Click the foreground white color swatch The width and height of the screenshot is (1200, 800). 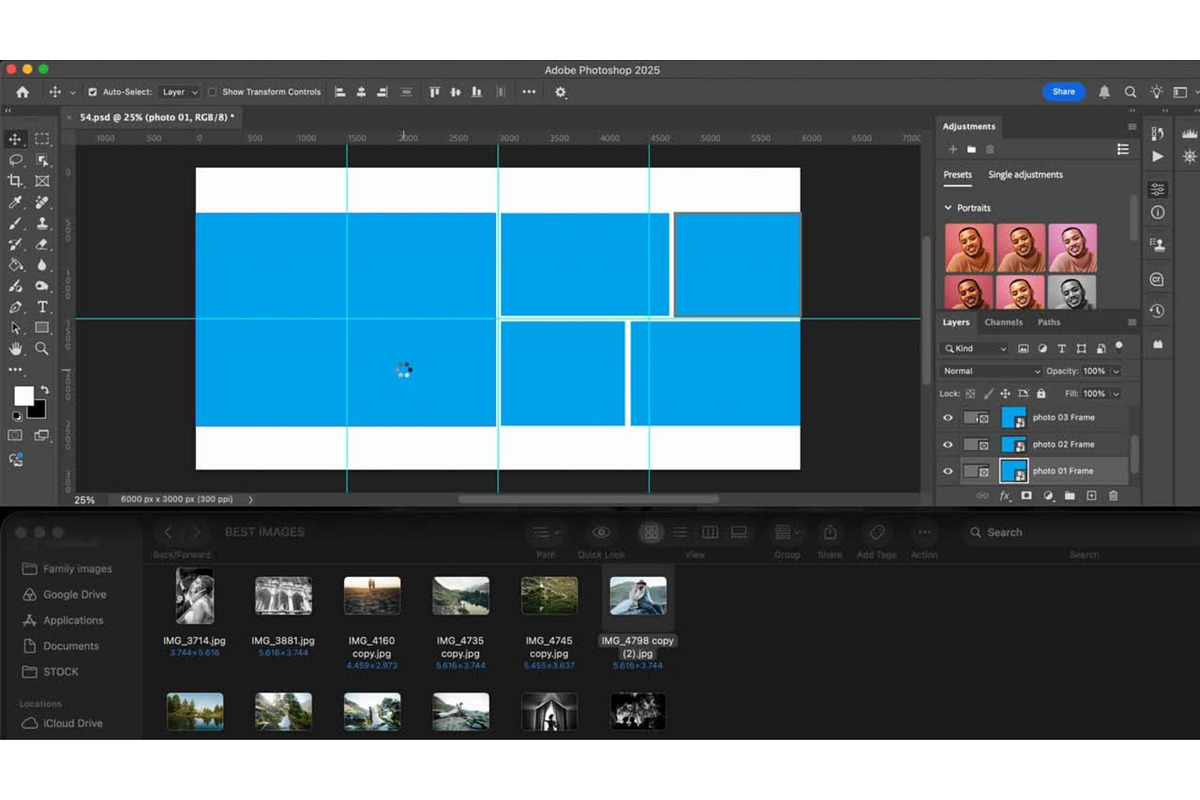pyautogui.click(x=23, y=396)
